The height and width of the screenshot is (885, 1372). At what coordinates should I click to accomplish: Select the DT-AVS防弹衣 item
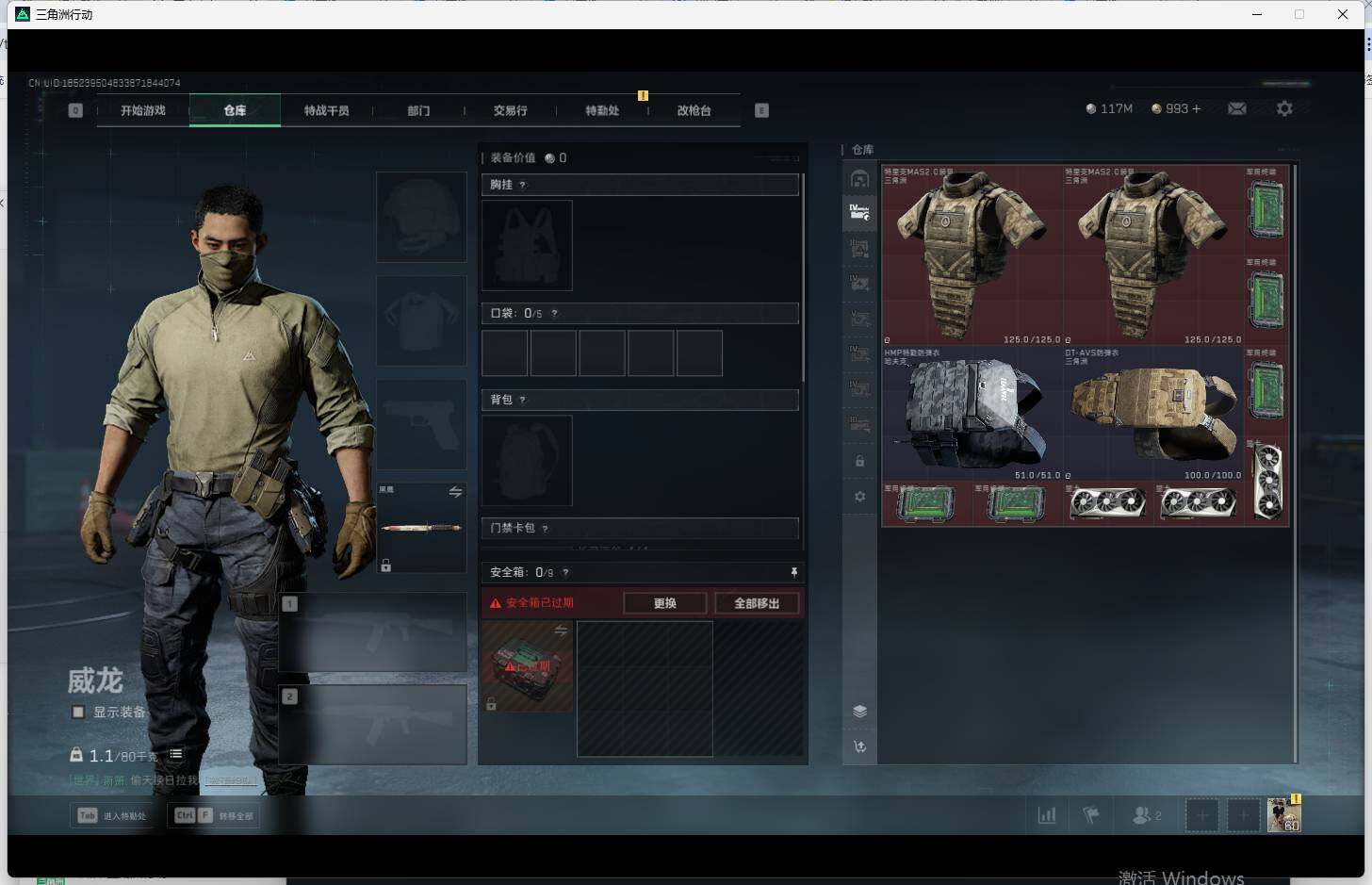[x=1153, y=414]
